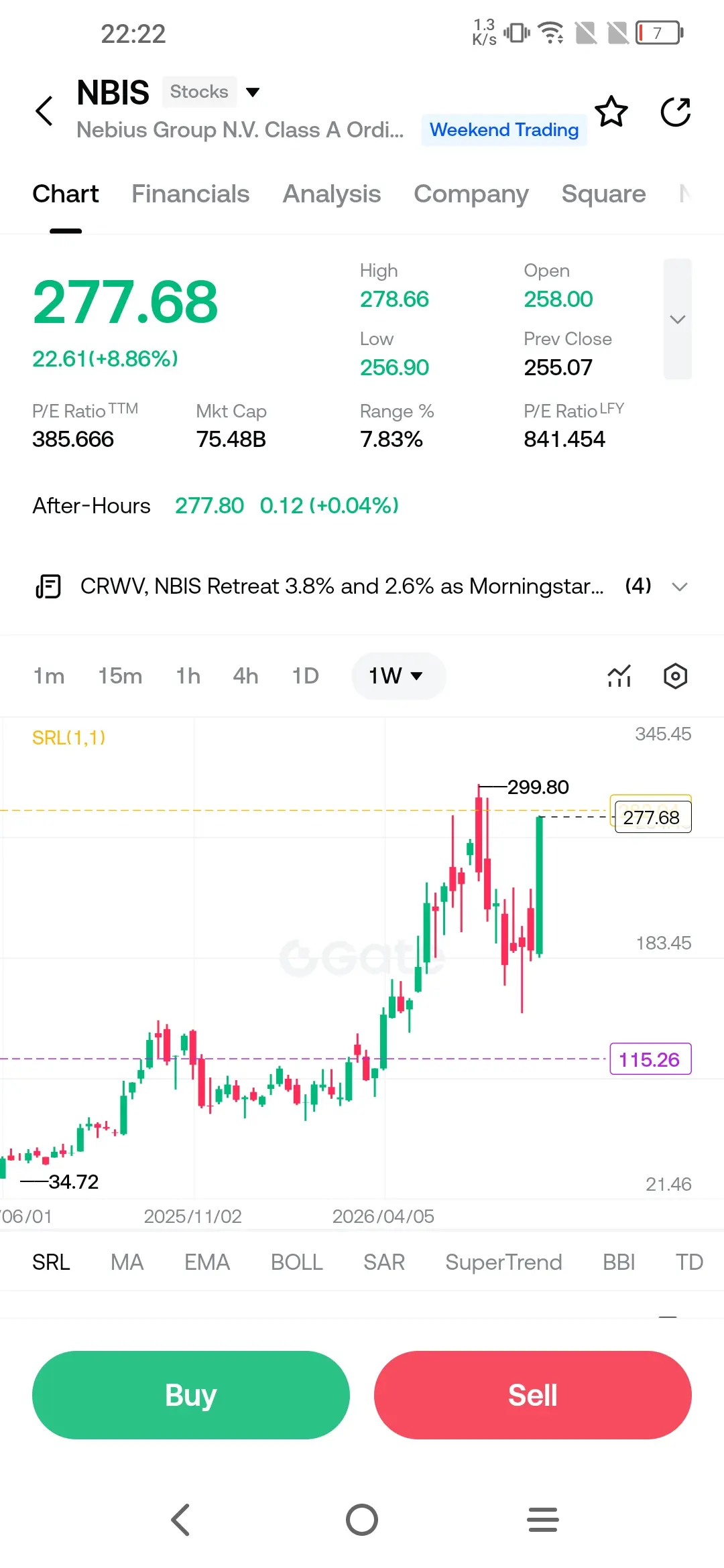724x1568 pixels.
Task: Choose the TD indicator
Action: (x=689, y=1262)
